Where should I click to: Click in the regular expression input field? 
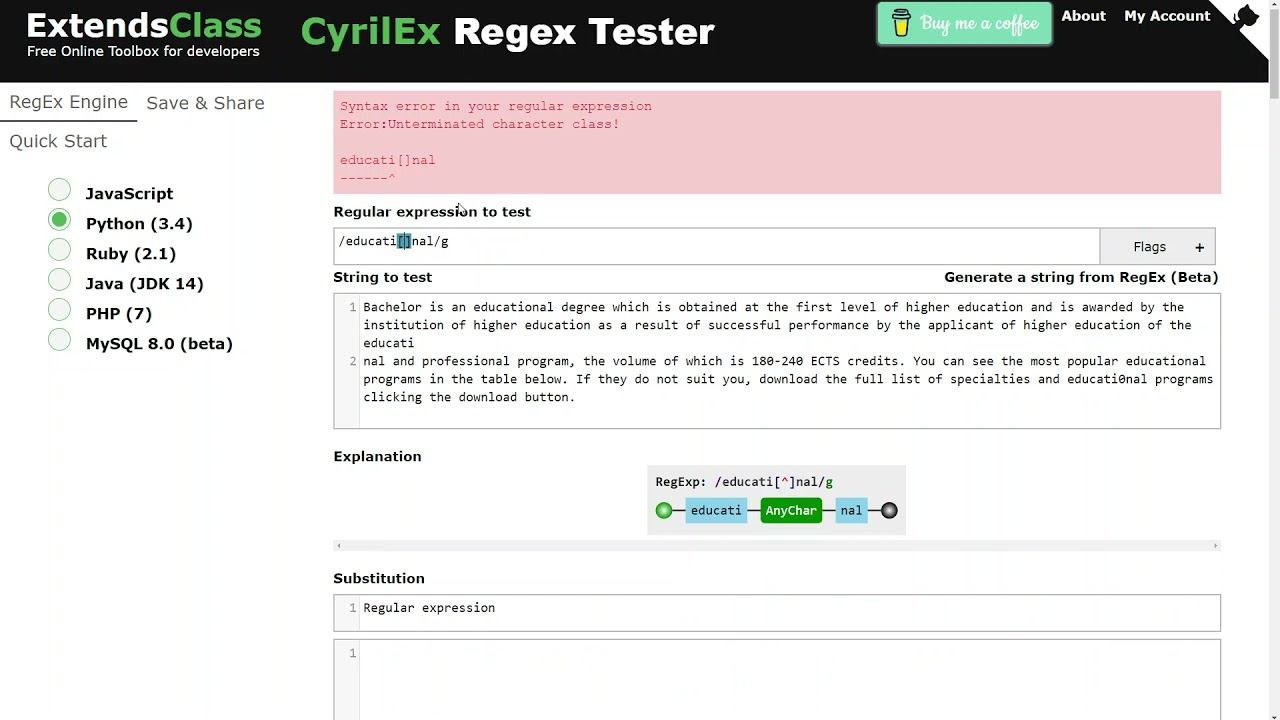[x=716, y=246]
